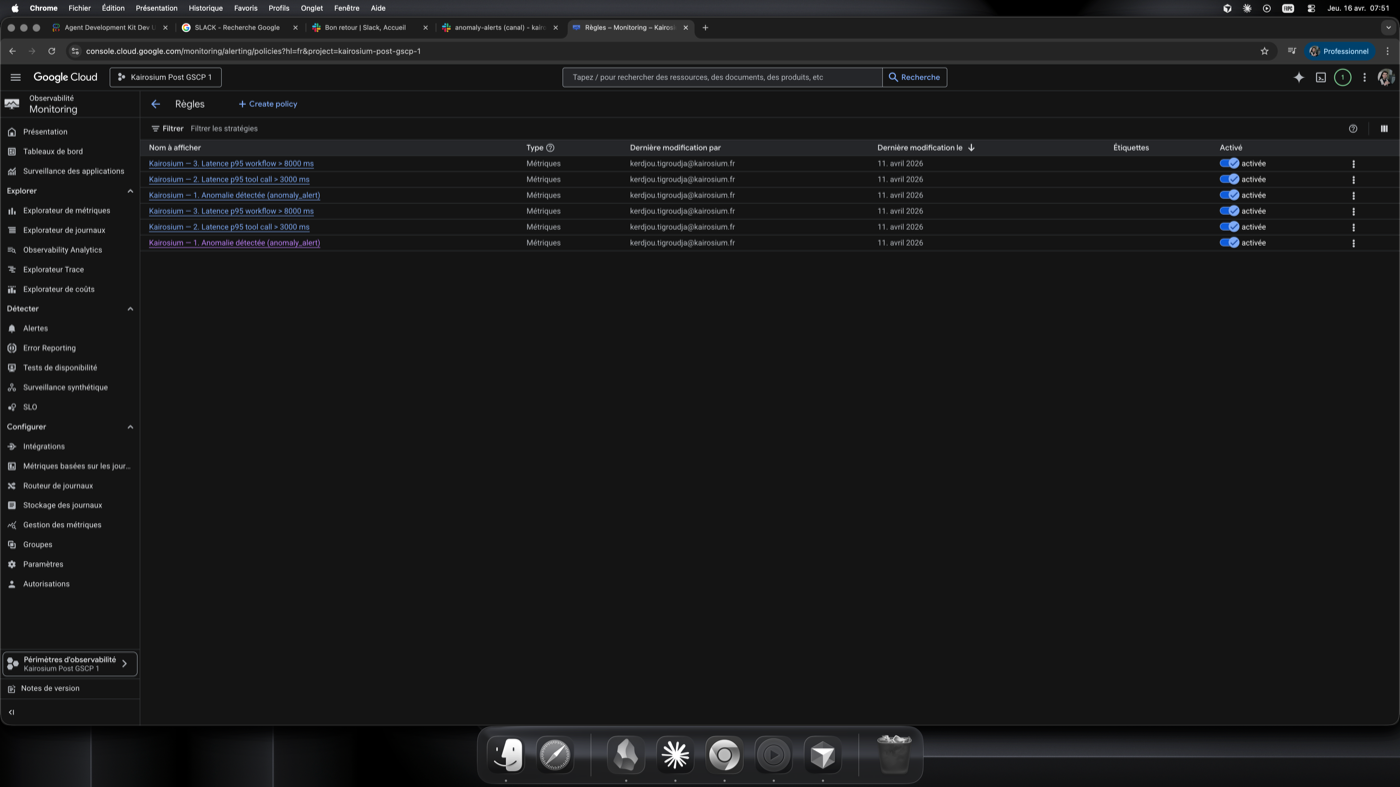
Task: Bookmark this page with the star icon
Action: [1264, 51]
